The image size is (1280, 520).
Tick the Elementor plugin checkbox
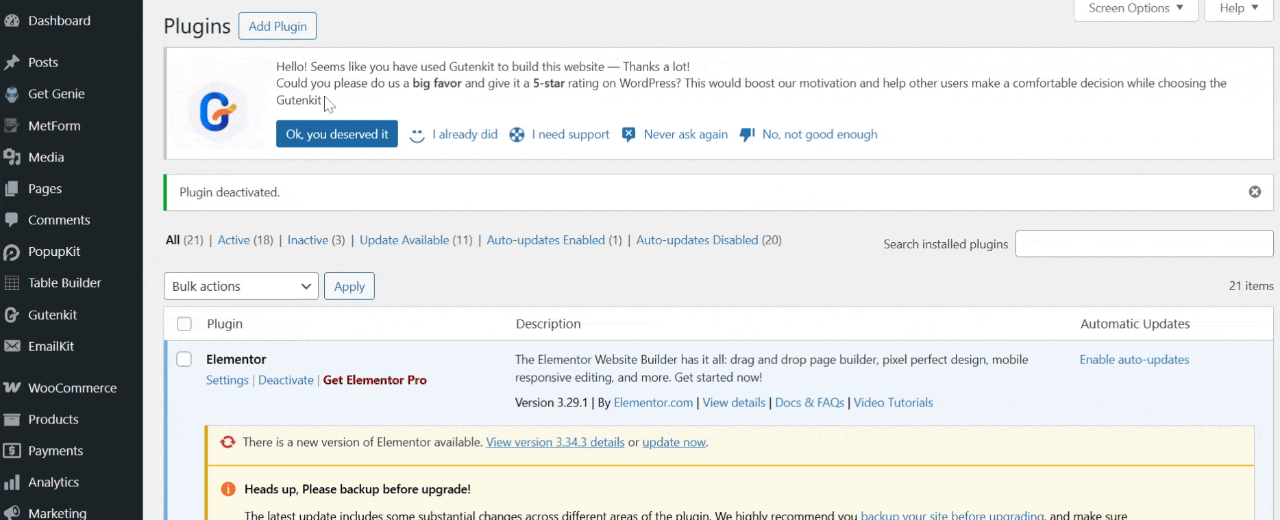(184, 359)
